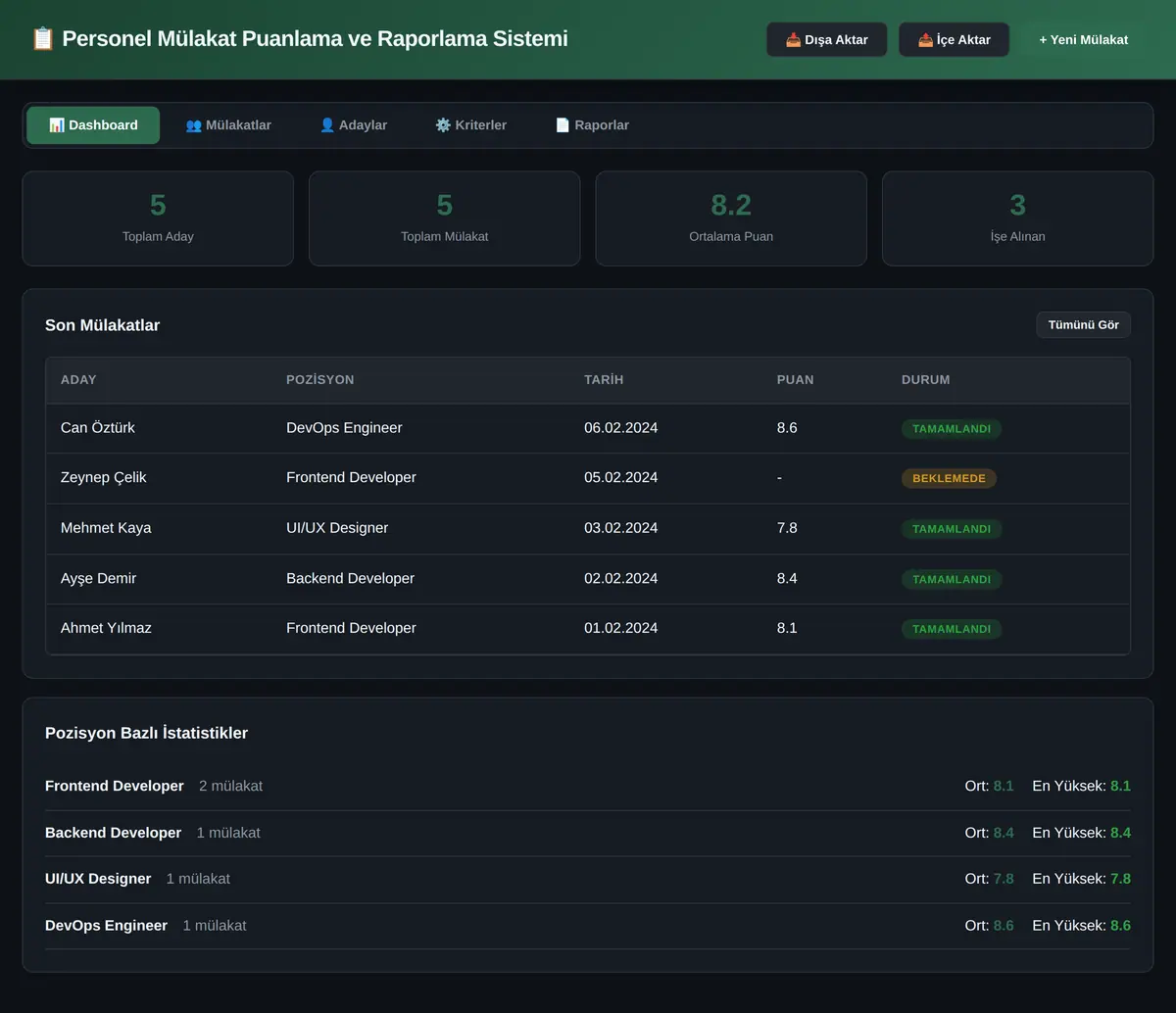This screenshot has width=1176, height=1013.
Task: Click the TARİH column header
Action: coord(604,380)
